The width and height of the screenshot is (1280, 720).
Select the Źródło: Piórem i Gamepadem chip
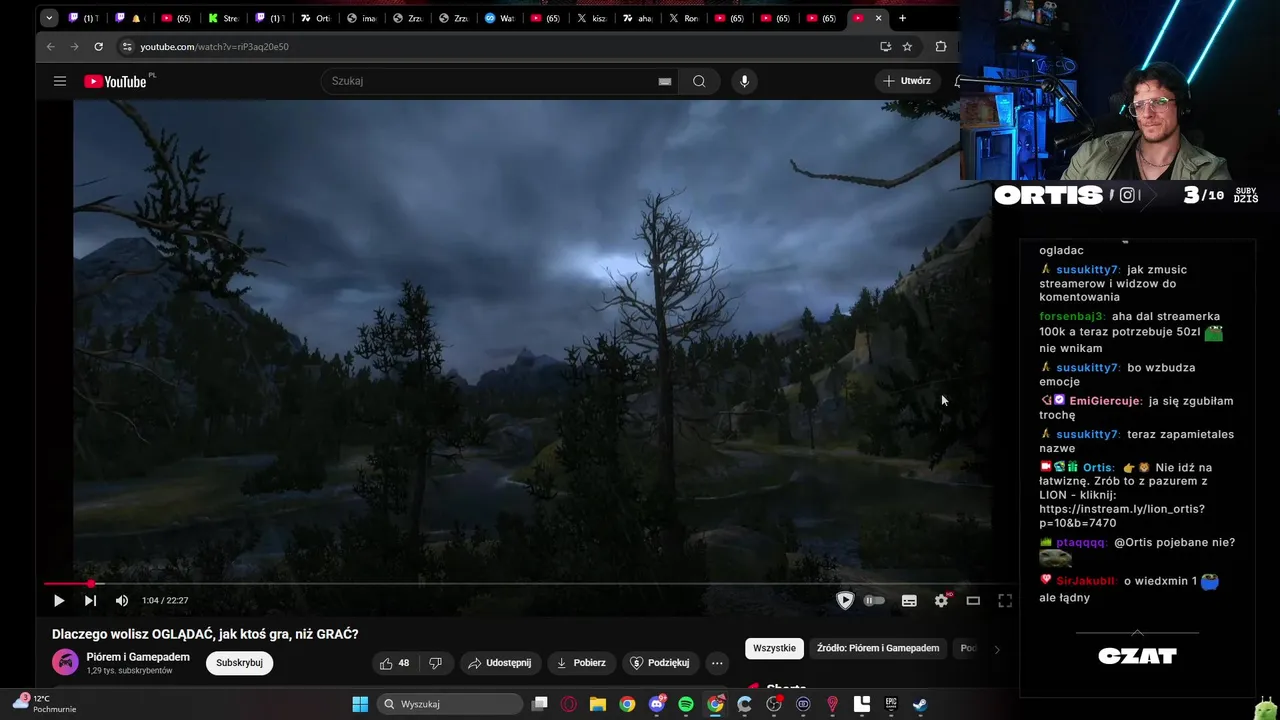(x=878, y=648)
